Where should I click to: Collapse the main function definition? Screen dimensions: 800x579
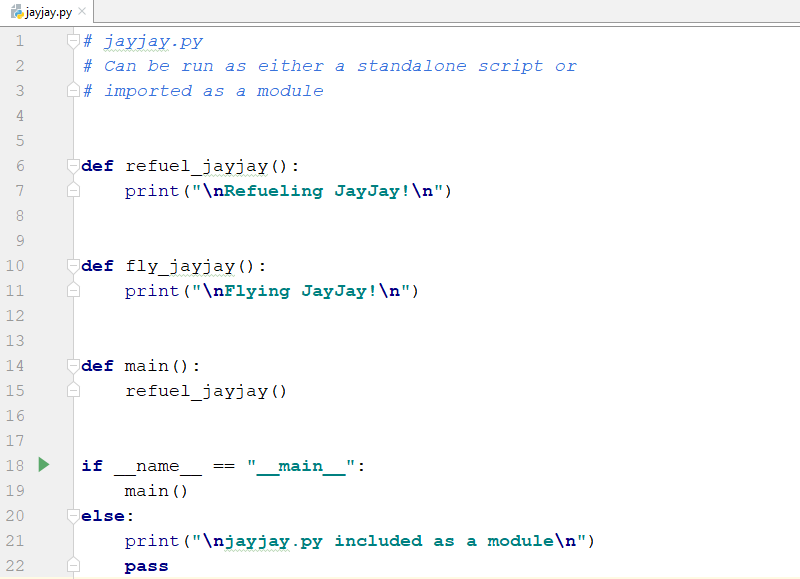(73, 366)
